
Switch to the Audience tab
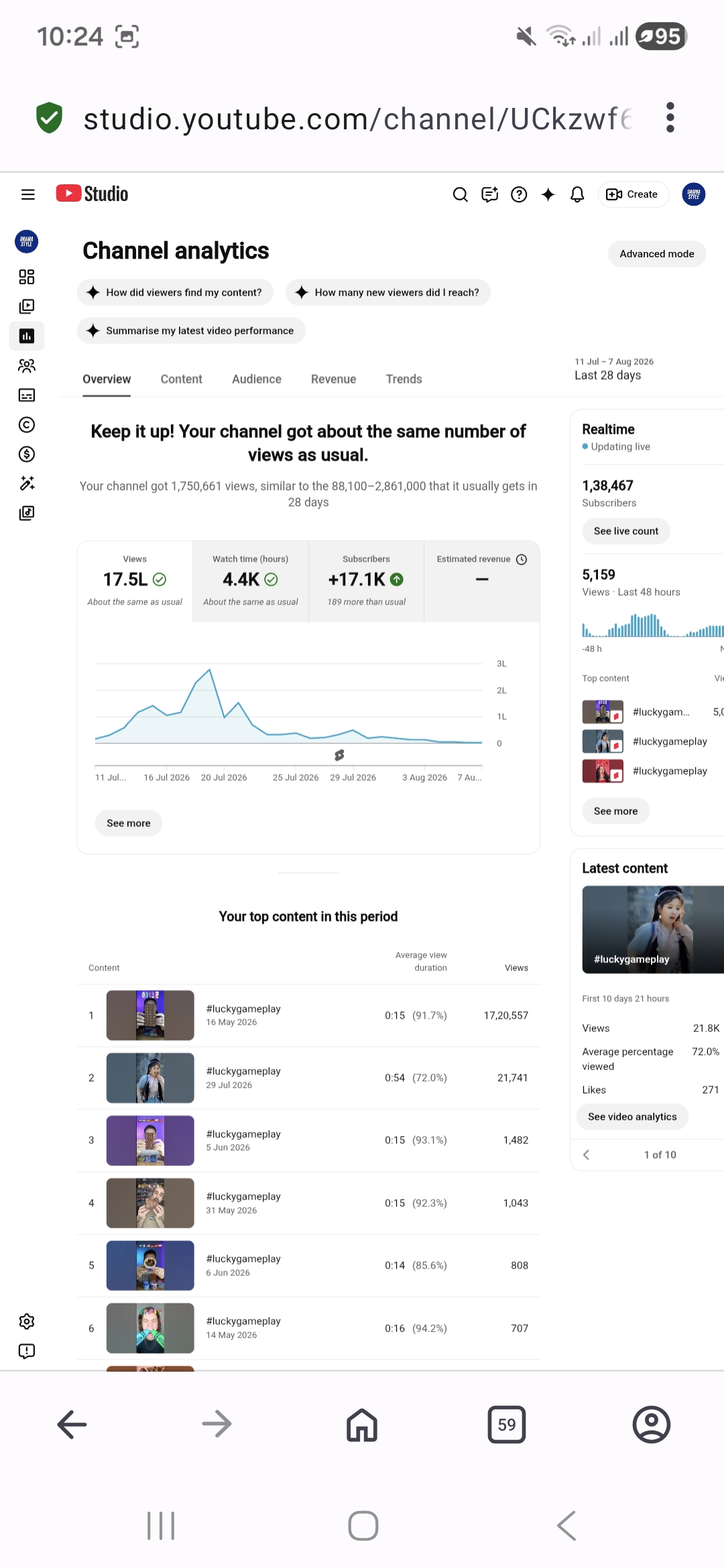pyautogui.click(x=257, y=379)
